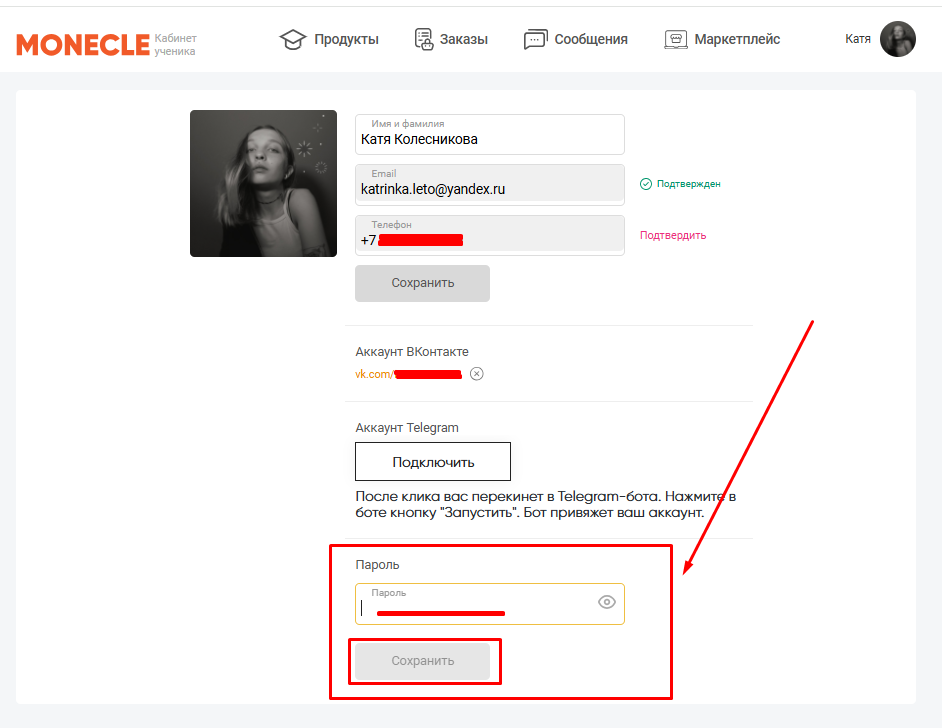Click the round user avatar in header
The width and height of the screenshot is (942, 728).
(x=897, y=39)
